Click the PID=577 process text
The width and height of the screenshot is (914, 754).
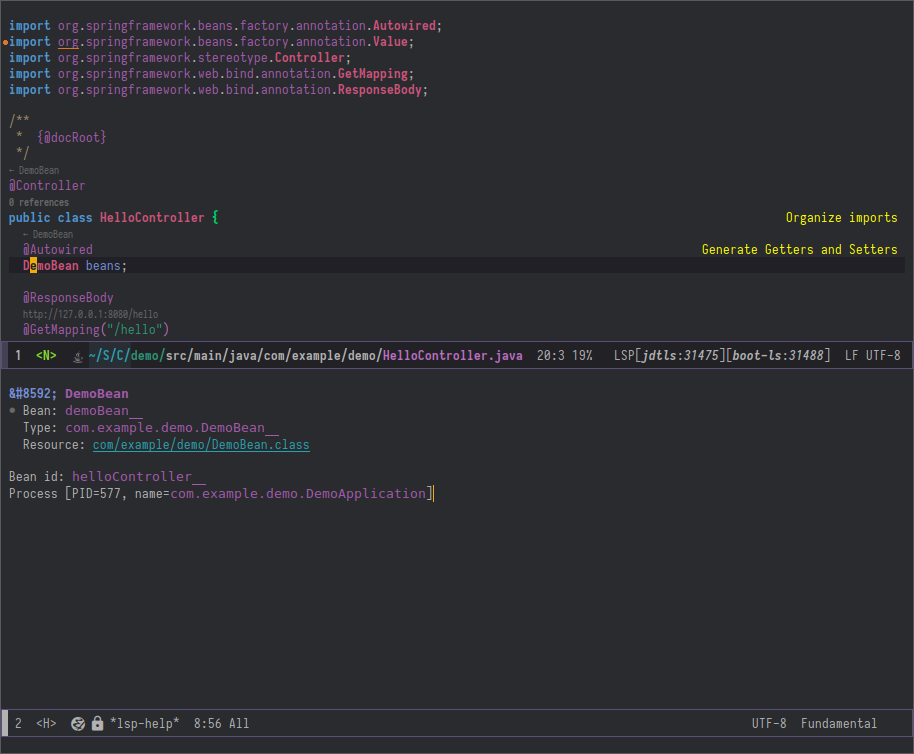pos(96,494)
